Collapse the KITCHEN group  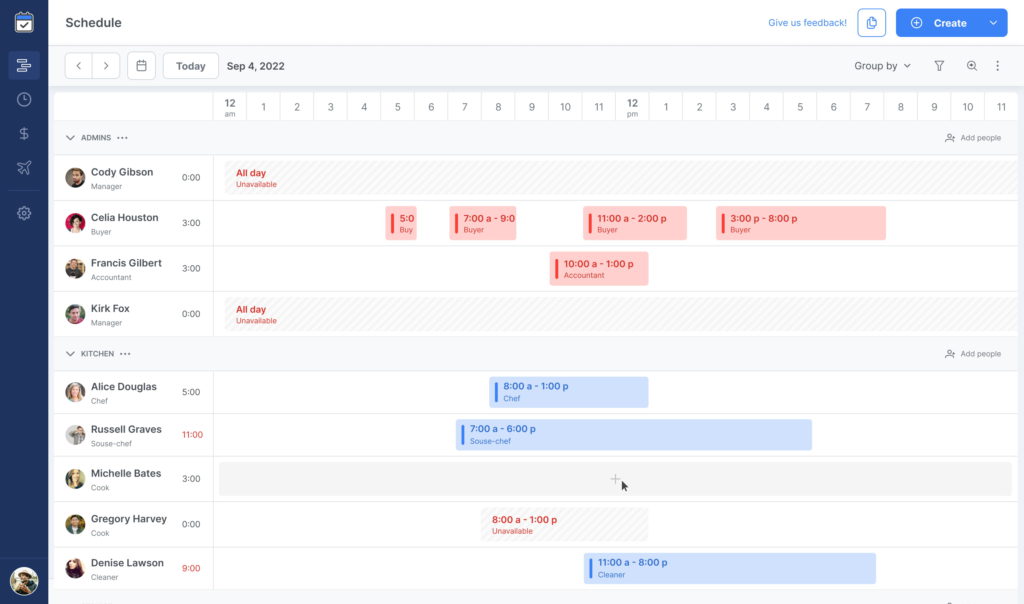(70, 354)
